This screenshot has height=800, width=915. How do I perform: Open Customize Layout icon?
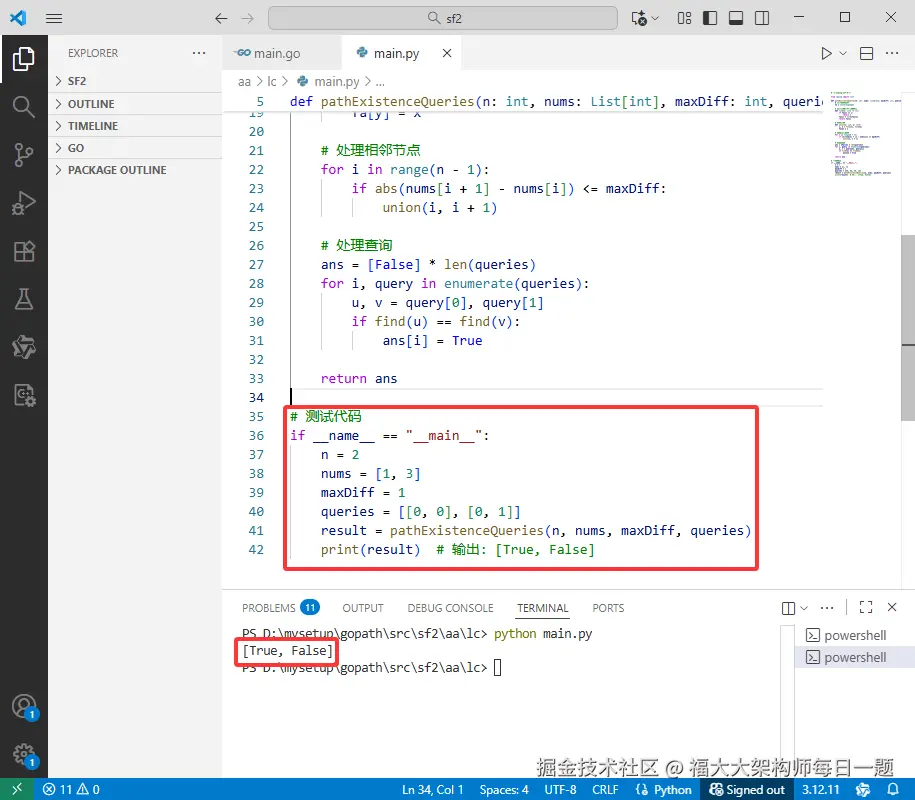tap(684, 18)
